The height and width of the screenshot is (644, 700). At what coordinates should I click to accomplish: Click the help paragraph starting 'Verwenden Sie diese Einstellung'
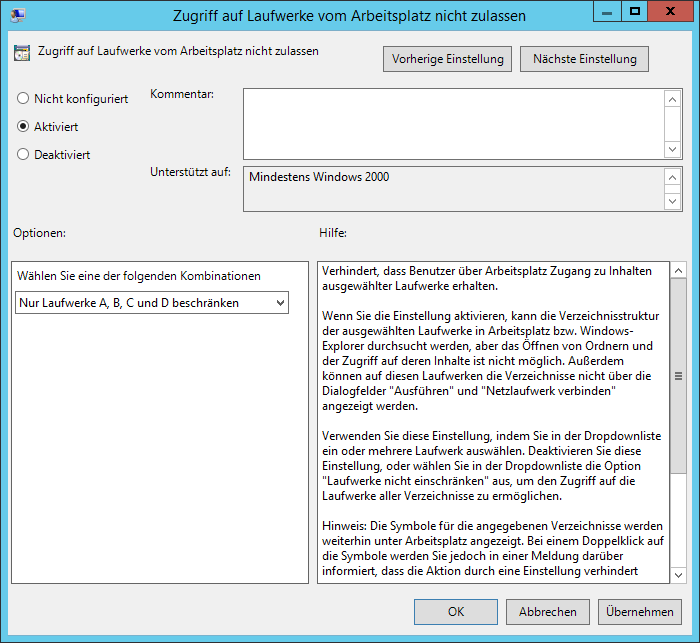(x=492, y=466)
